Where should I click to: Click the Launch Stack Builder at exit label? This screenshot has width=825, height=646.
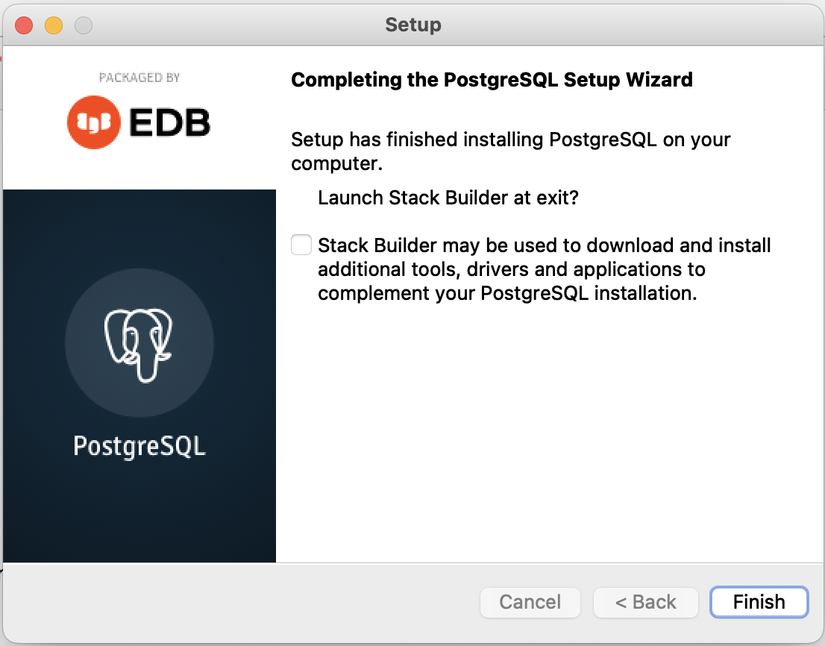coord(448,198)
